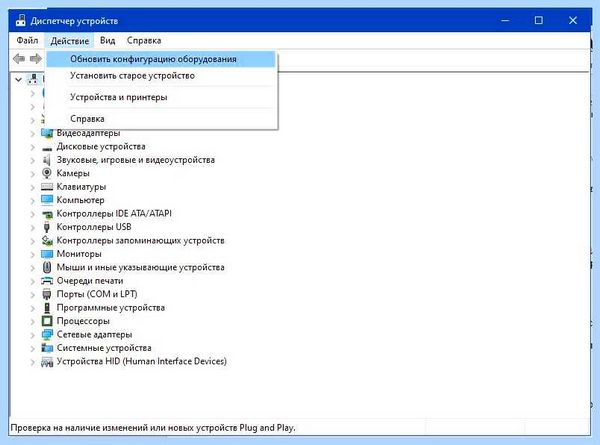Expand the Устройства HID node
The width and height of the screenshot is (600, 445).
point(33,362)
